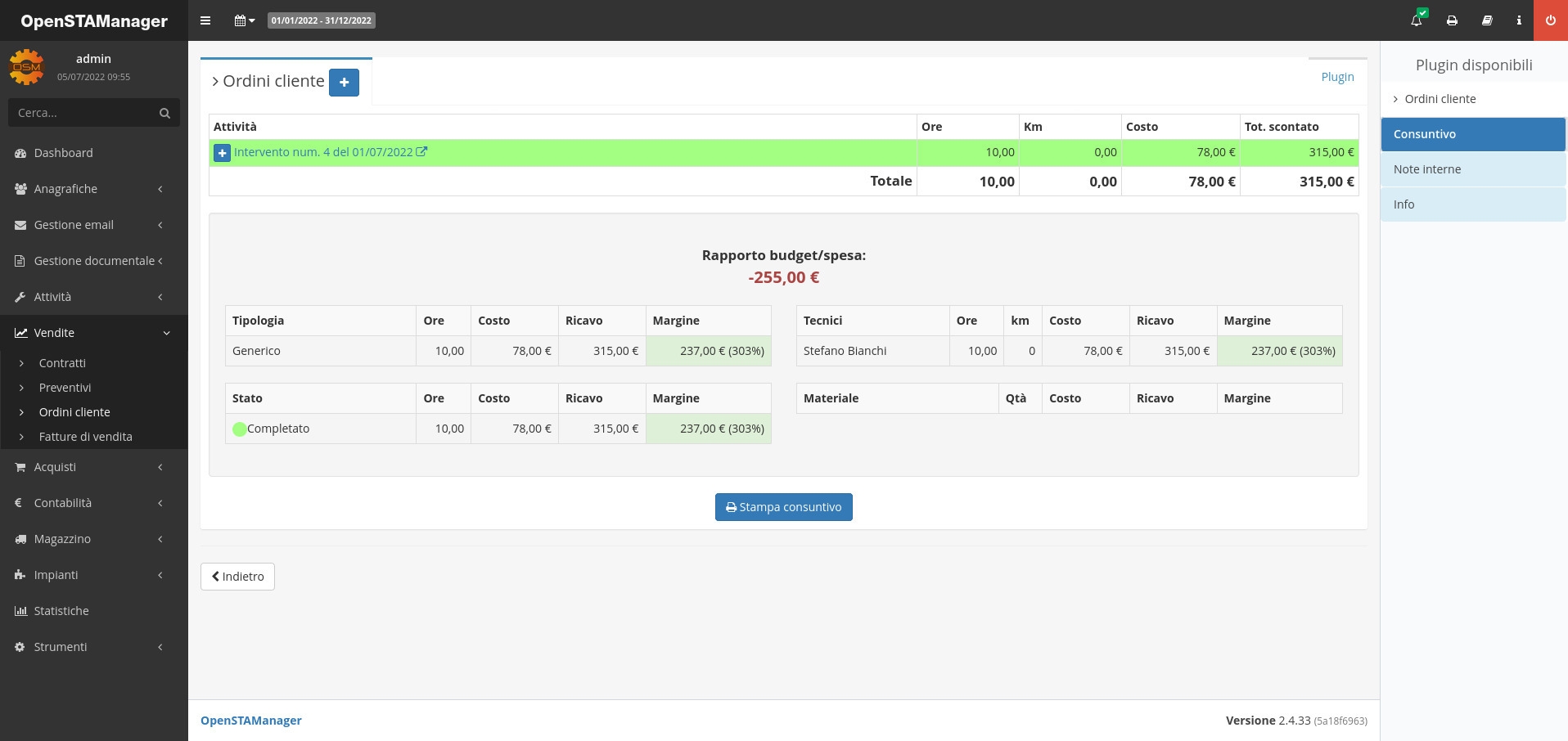Select the Consuntivo plugin tab

(1472, 134)
